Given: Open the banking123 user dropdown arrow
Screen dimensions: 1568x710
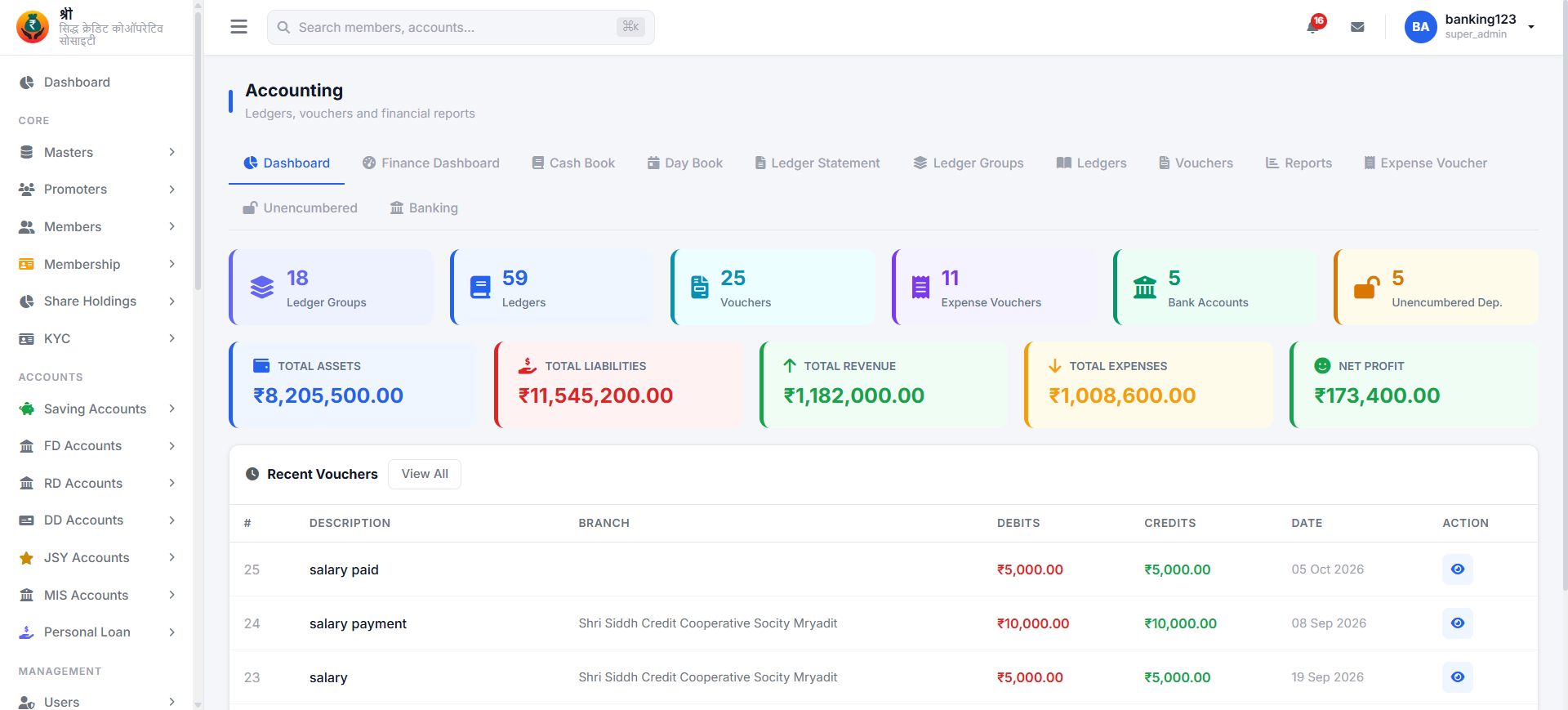Looking at the screenshot, I should (x=1531, y=27).
